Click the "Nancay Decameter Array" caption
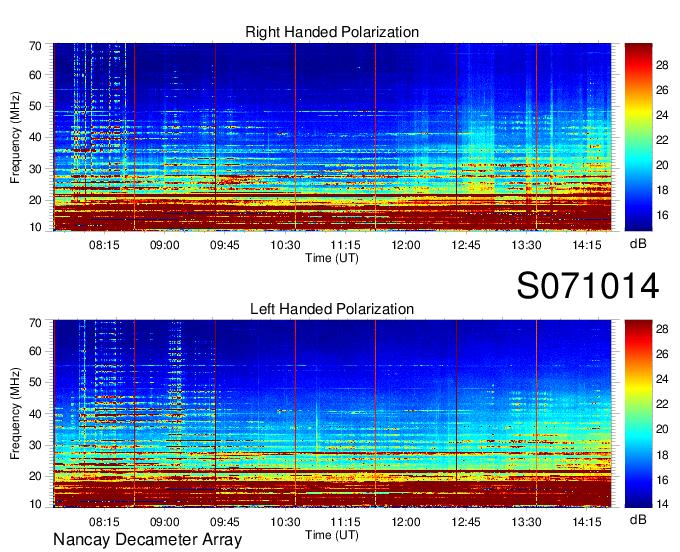 click(x=147, y=540)
